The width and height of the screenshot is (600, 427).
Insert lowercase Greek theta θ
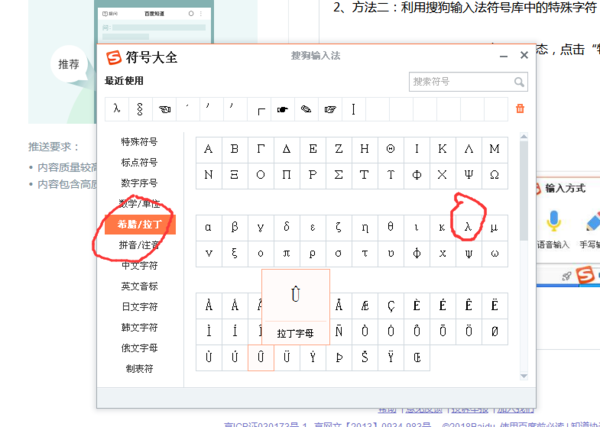391,228
